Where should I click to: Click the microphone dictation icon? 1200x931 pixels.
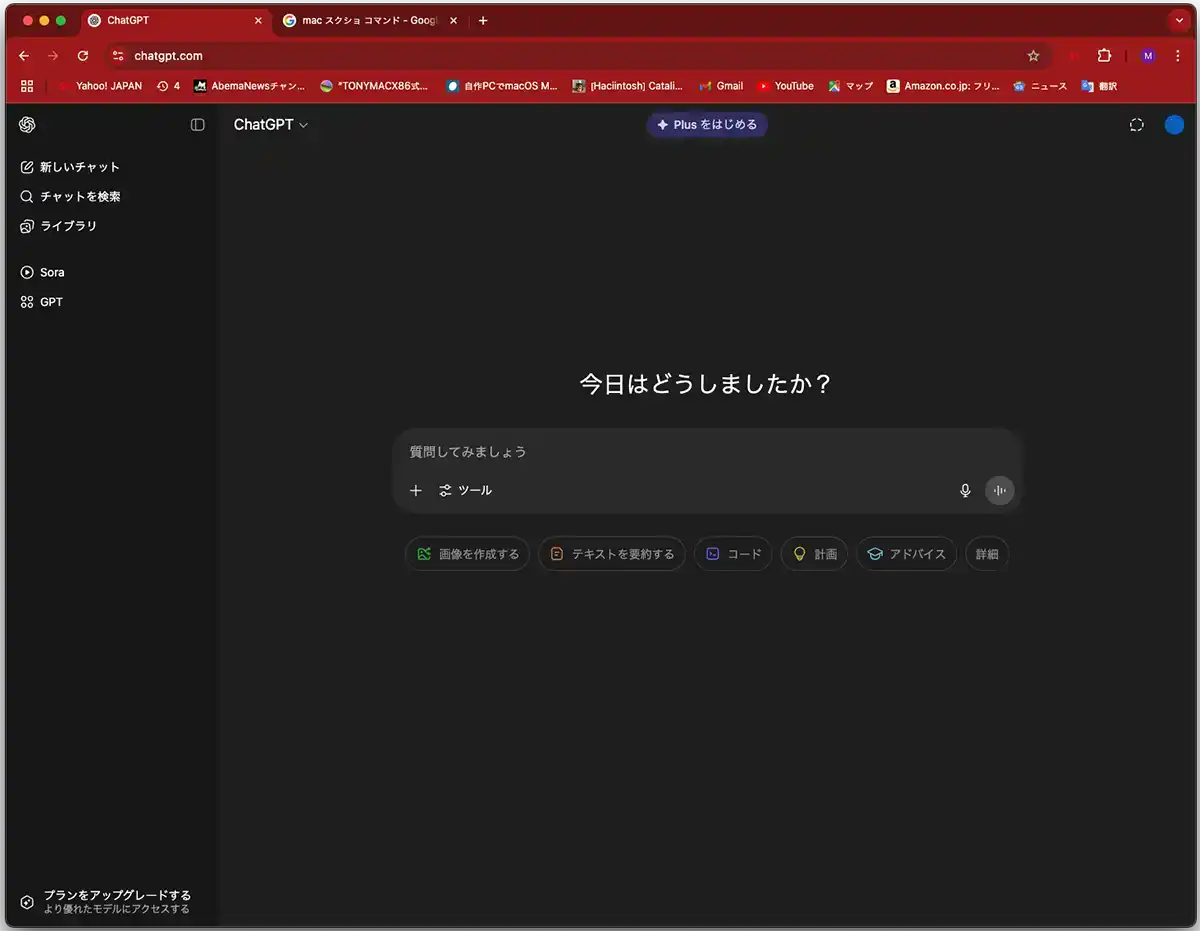pos(965,490)
